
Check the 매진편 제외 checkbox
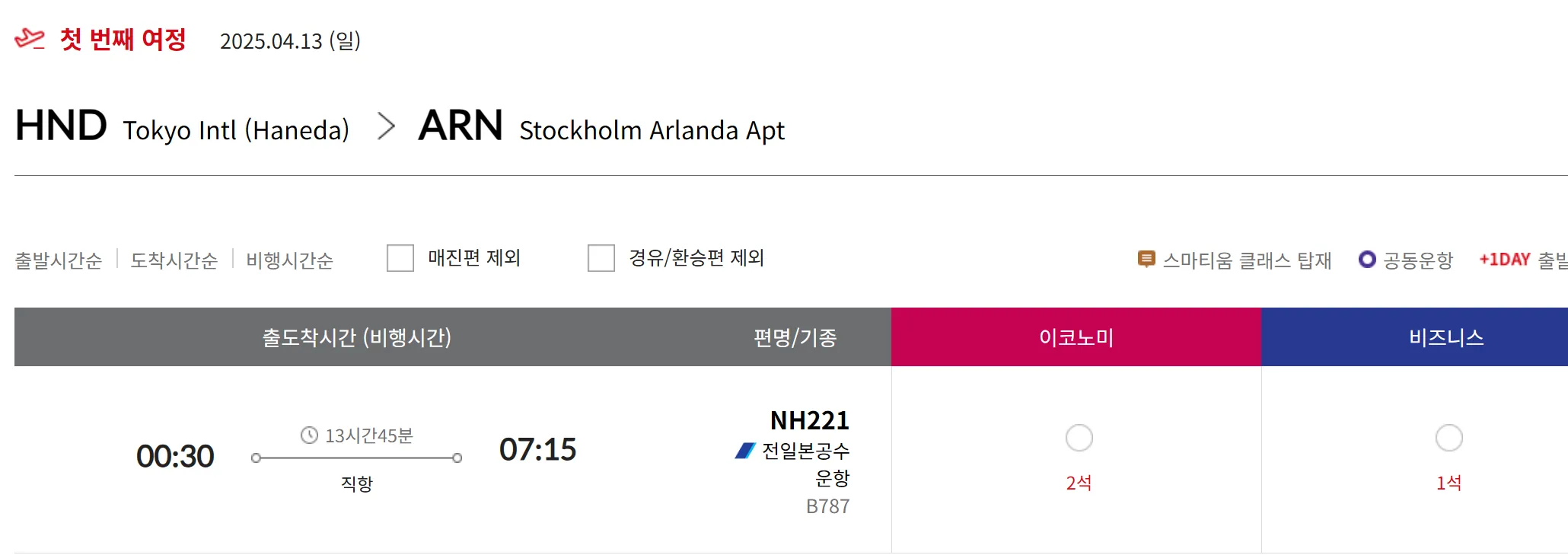pos(400,258)
